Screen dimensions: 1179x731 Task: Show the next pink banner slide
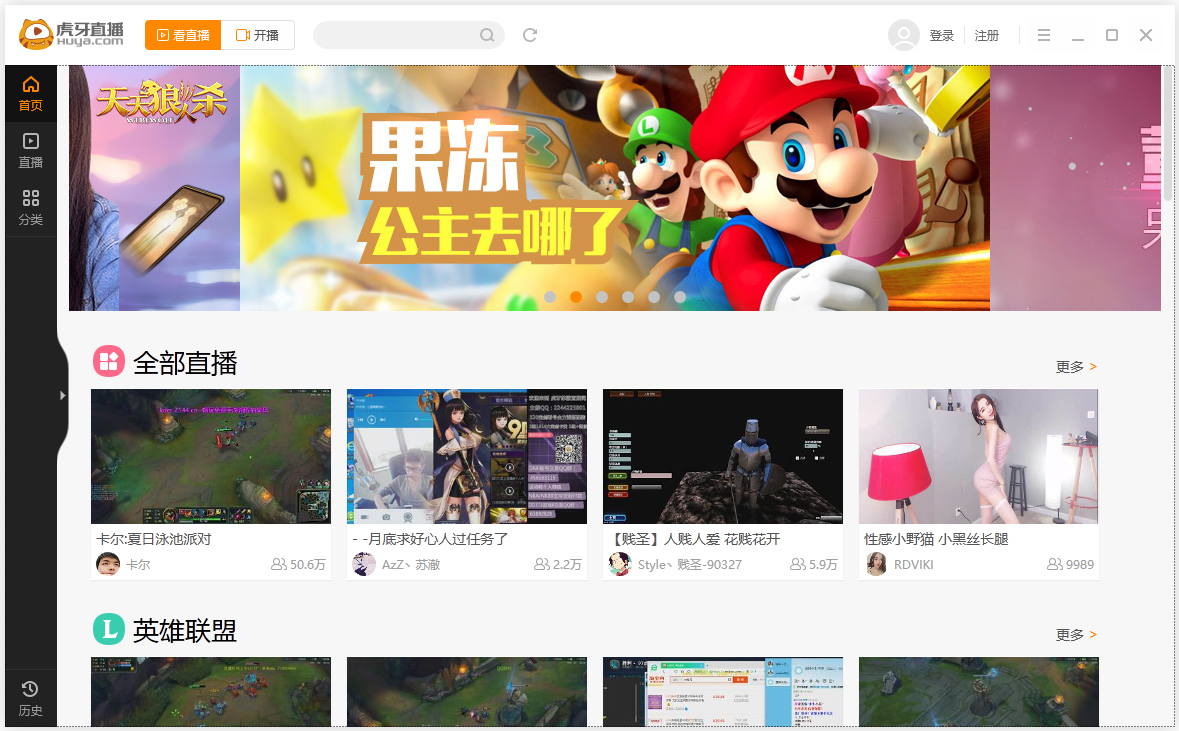[1075, 188]
